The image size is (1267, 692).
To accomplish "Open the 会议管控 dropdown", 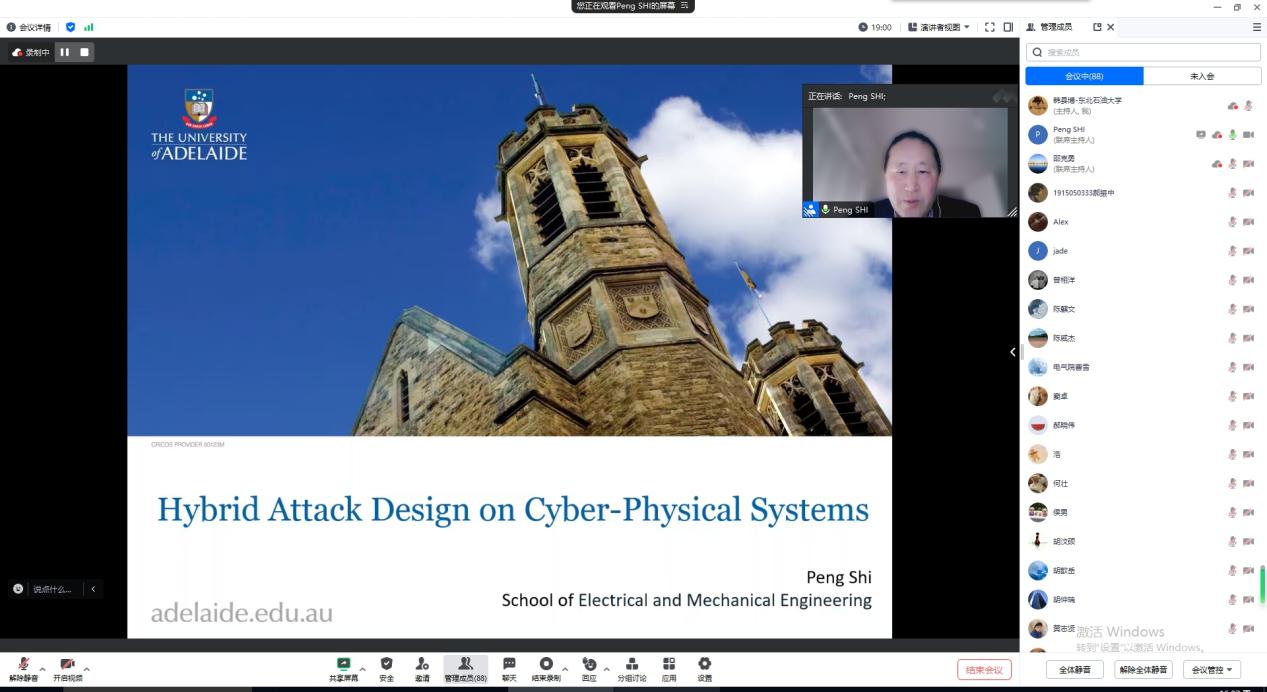I will pos(1211,669).
